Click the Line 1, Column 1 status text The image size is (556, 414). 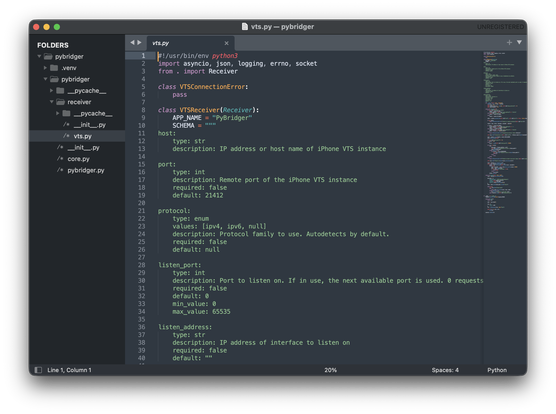tap(69, 370)
